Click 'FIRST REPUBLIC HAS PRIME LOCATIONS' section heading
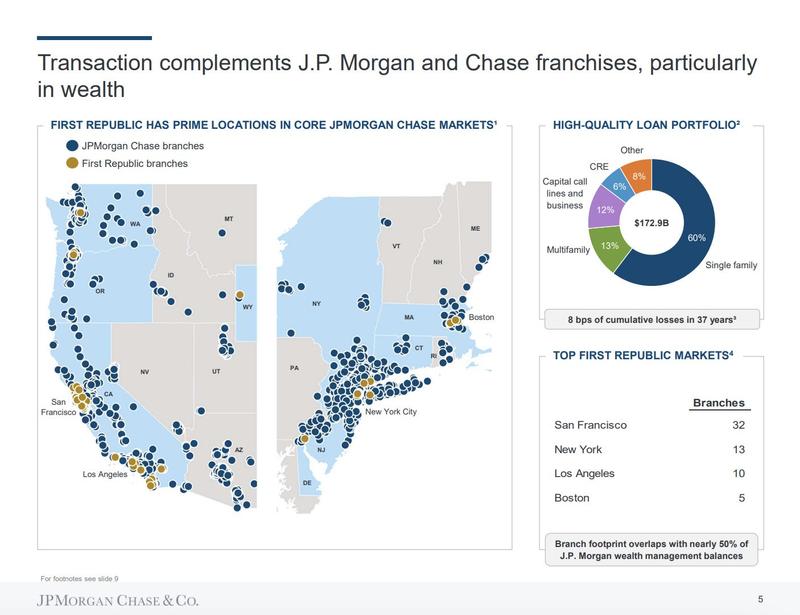The height and width of the screenshot is (615, 800). (273, 125)
